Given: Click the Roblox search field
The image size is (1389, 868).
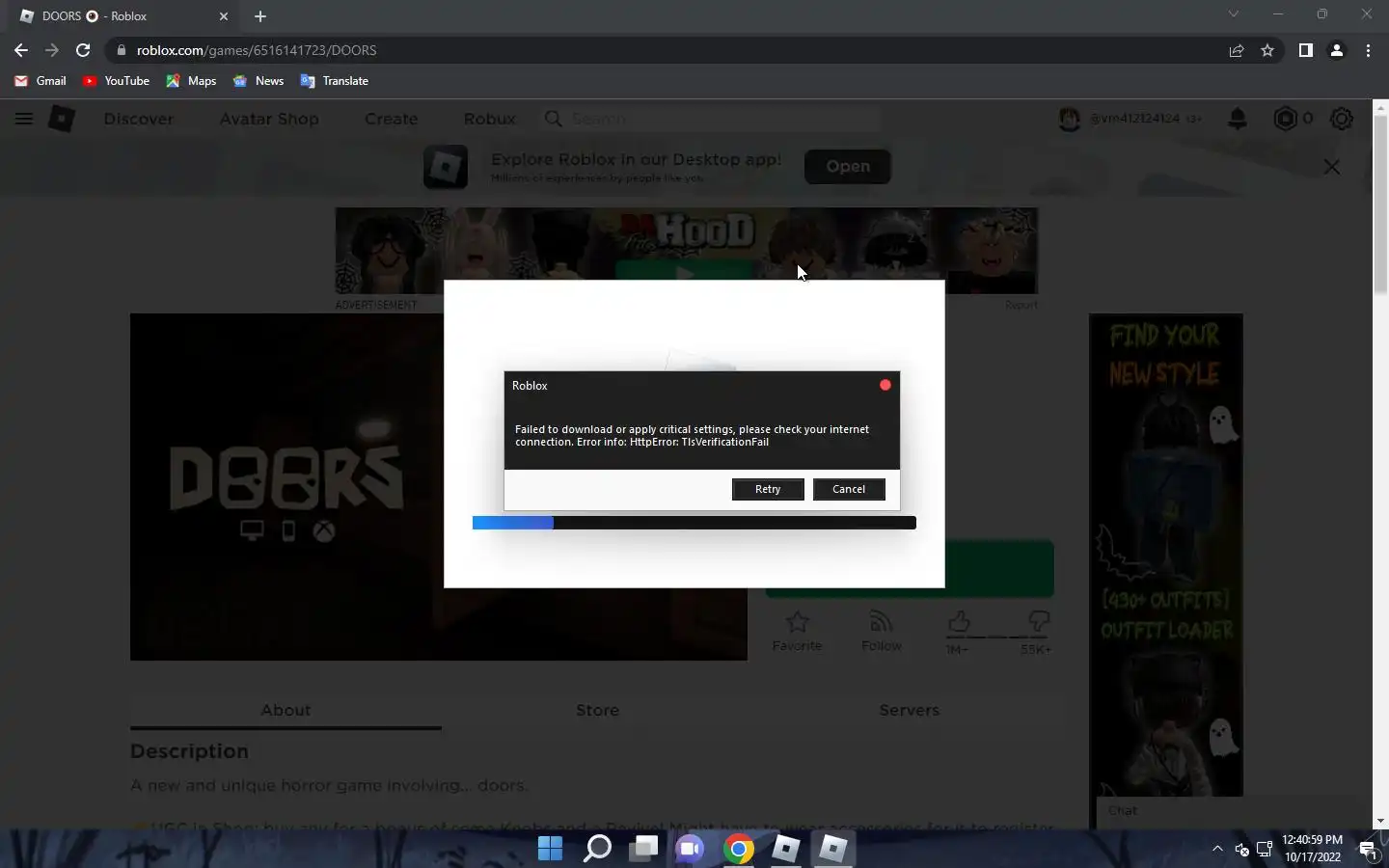Looking at the screenshot, I should tap(712, 119).
